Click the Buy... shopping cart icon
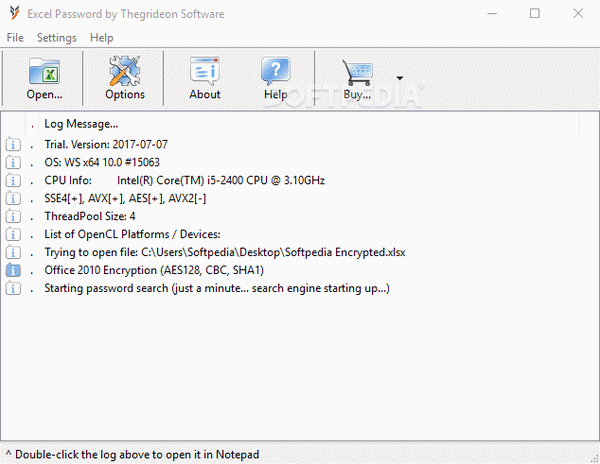600x464 pixels. 357,72
